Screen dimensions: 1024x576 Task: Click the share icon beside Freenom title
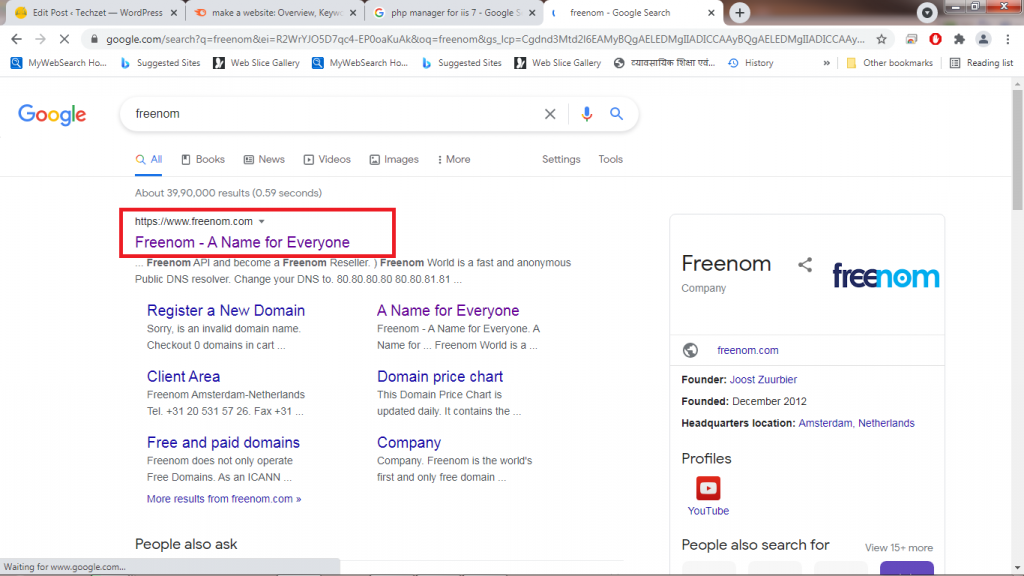click(805, 265)
